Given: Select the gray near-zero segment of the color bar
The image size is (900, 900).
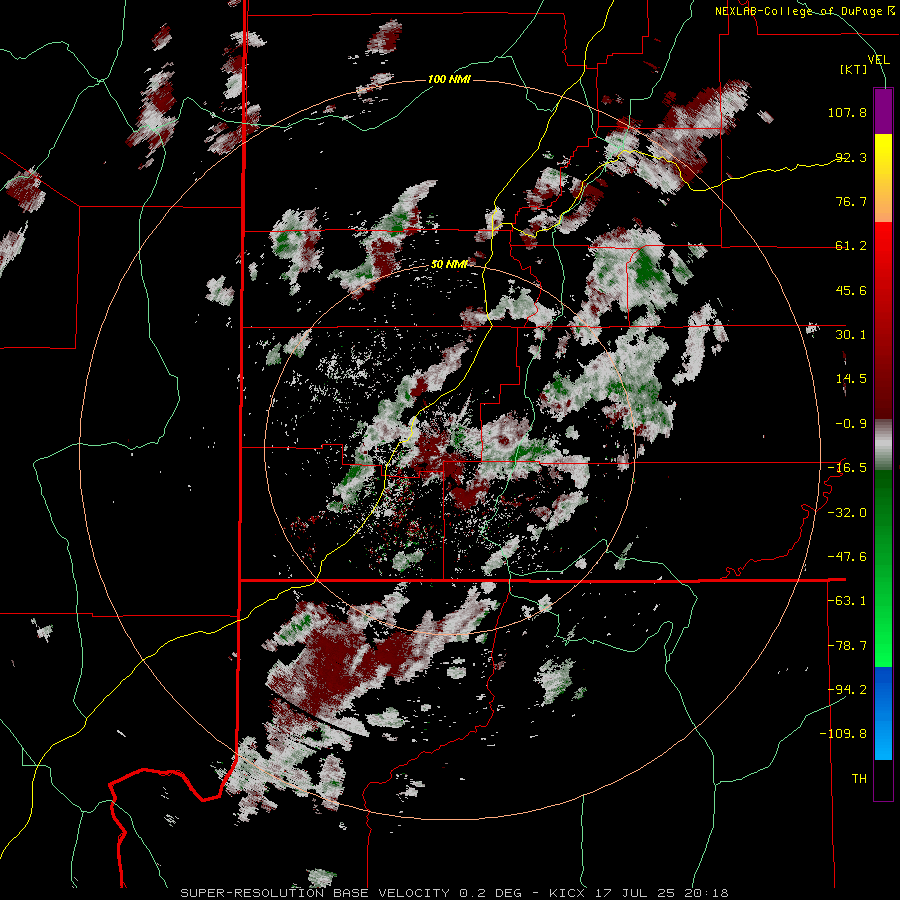Looking at the screenshot, I should pos(883,445).
